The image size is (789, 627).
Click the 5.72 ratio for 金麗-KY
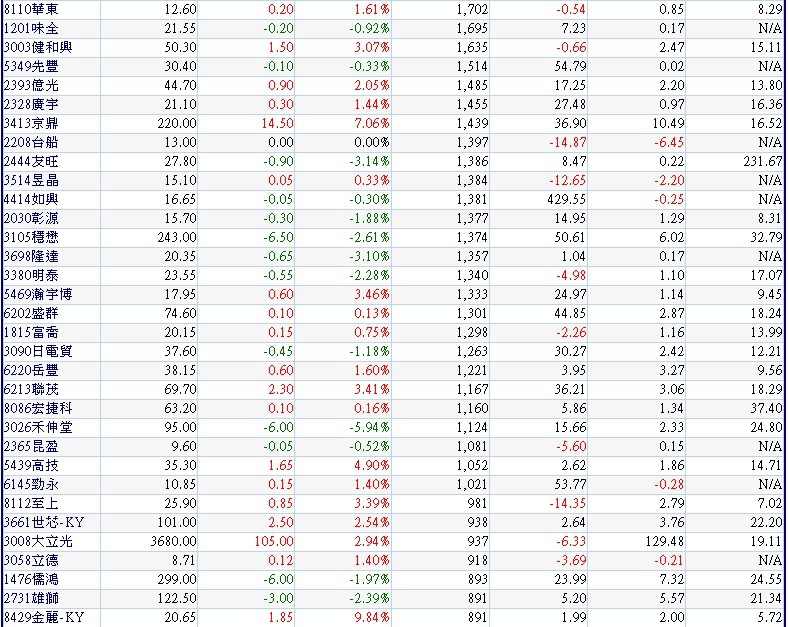pos(770,617)
